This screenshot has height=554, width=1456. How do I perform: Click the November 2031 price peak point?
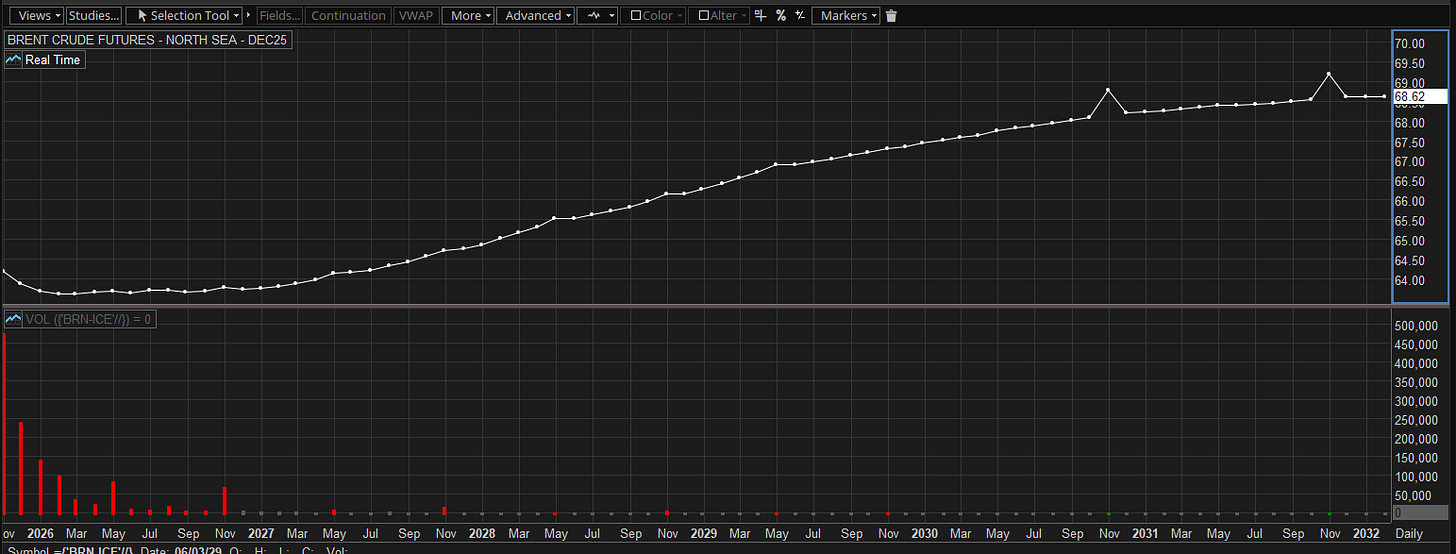1329,74
